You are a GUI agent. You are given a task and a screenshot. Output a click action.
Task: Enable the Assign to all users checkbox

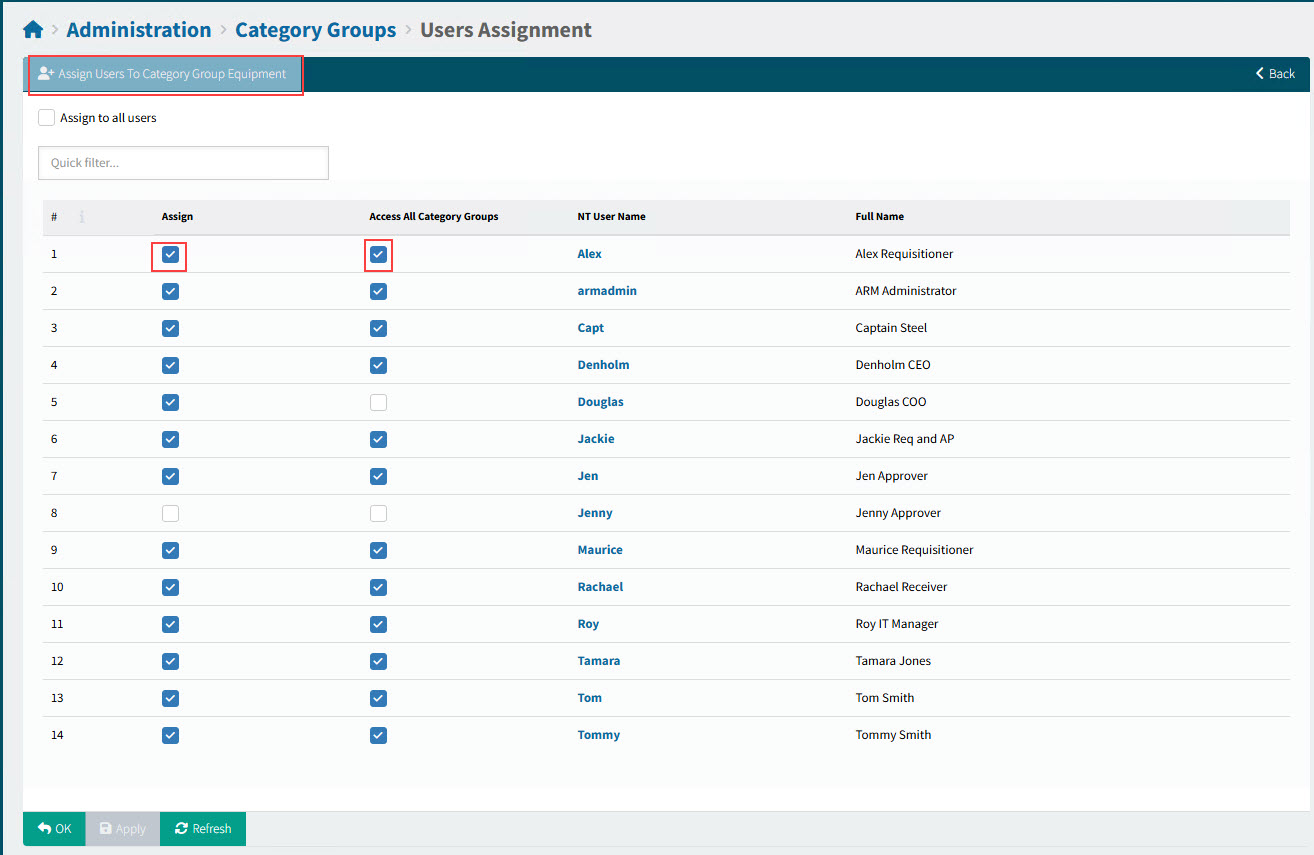(47, 118)
